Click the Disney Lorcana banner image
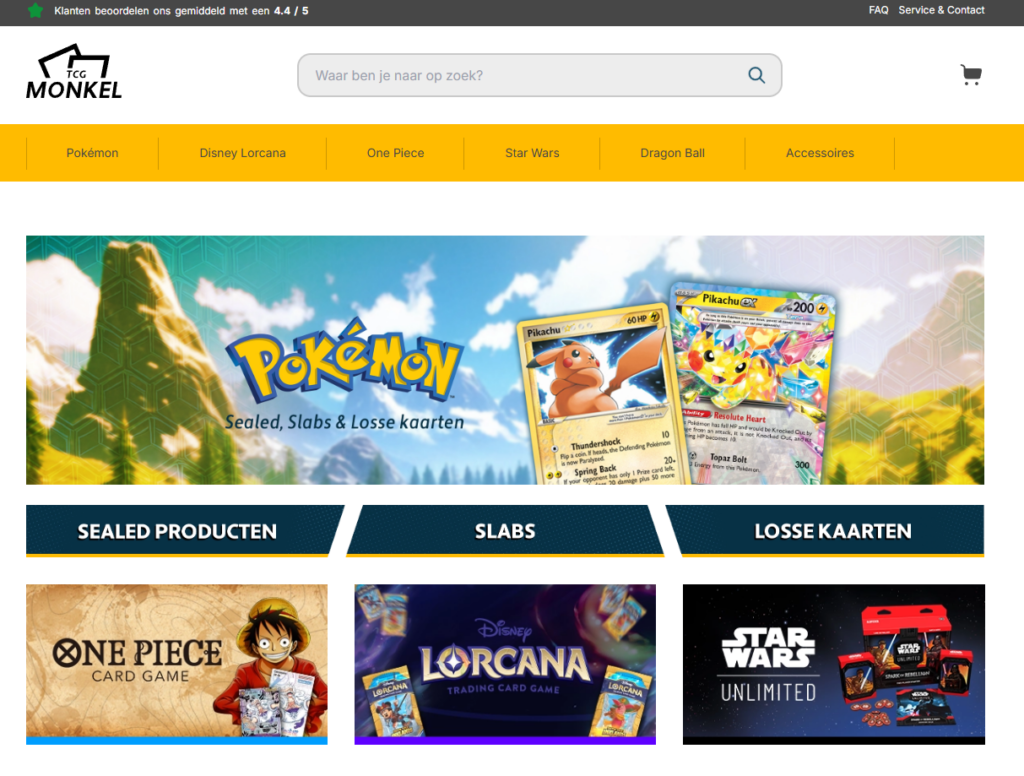Viewport: 1024px width, 776px height. 505,663
